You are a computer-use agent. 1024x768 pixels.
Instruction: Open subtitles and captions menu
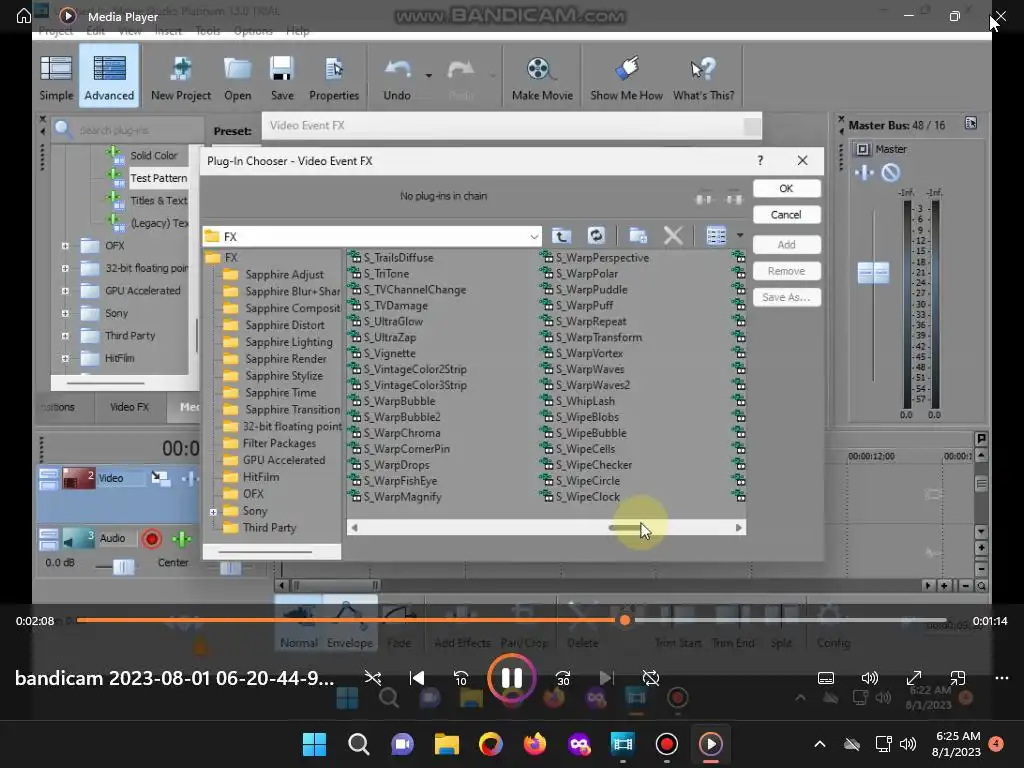[x=825, y=679]
